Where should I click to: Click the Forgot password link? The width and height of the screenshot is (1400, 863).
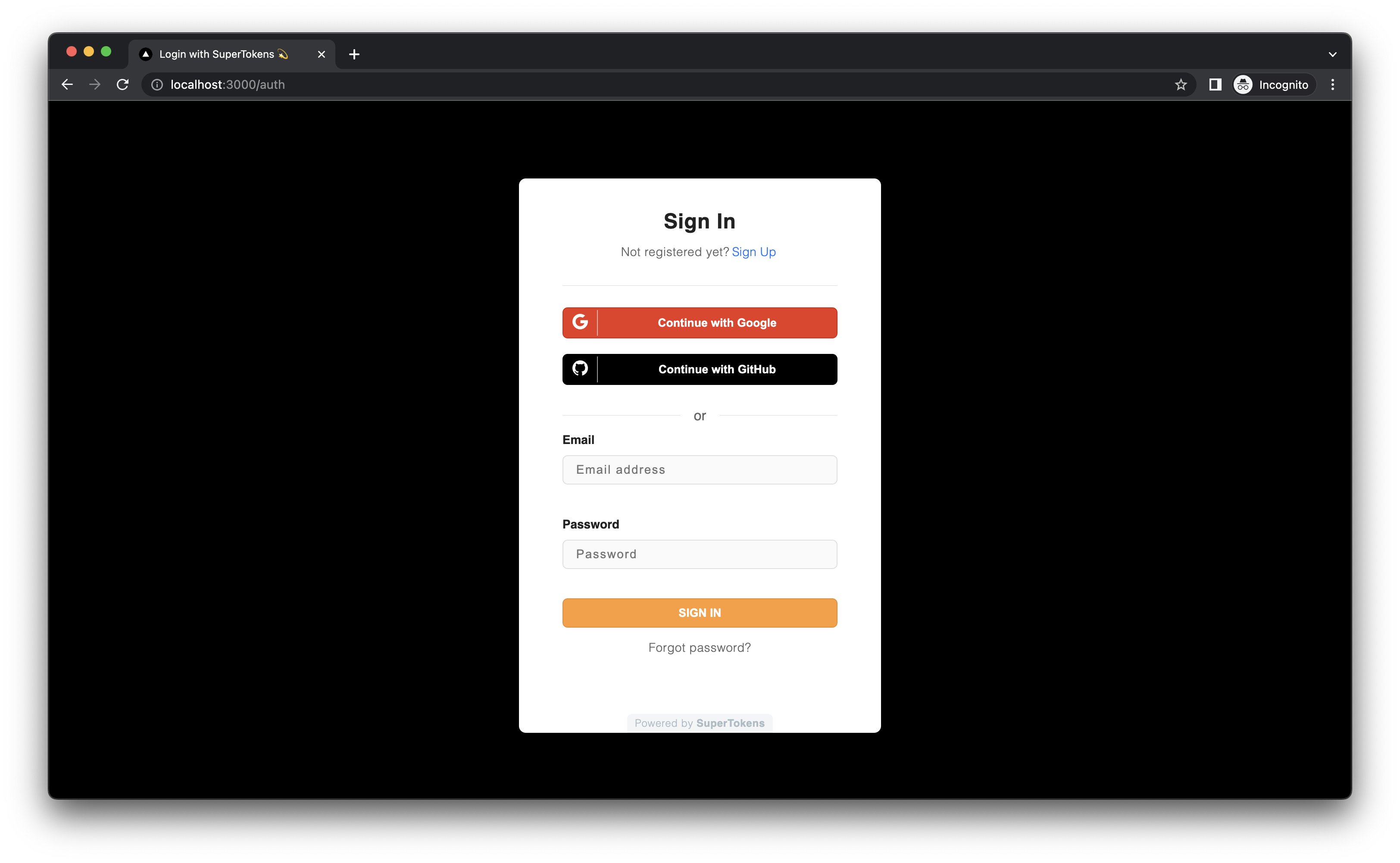pos(700,647)
